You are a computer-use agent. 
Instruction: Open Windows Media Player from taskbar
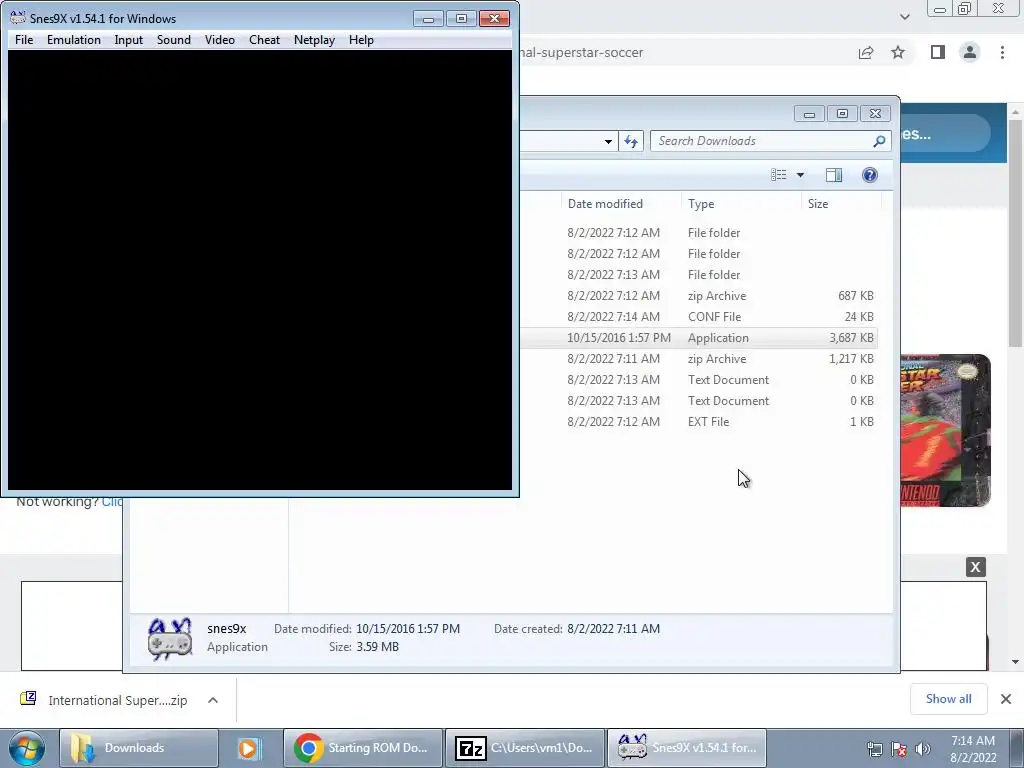coord(249,748)
